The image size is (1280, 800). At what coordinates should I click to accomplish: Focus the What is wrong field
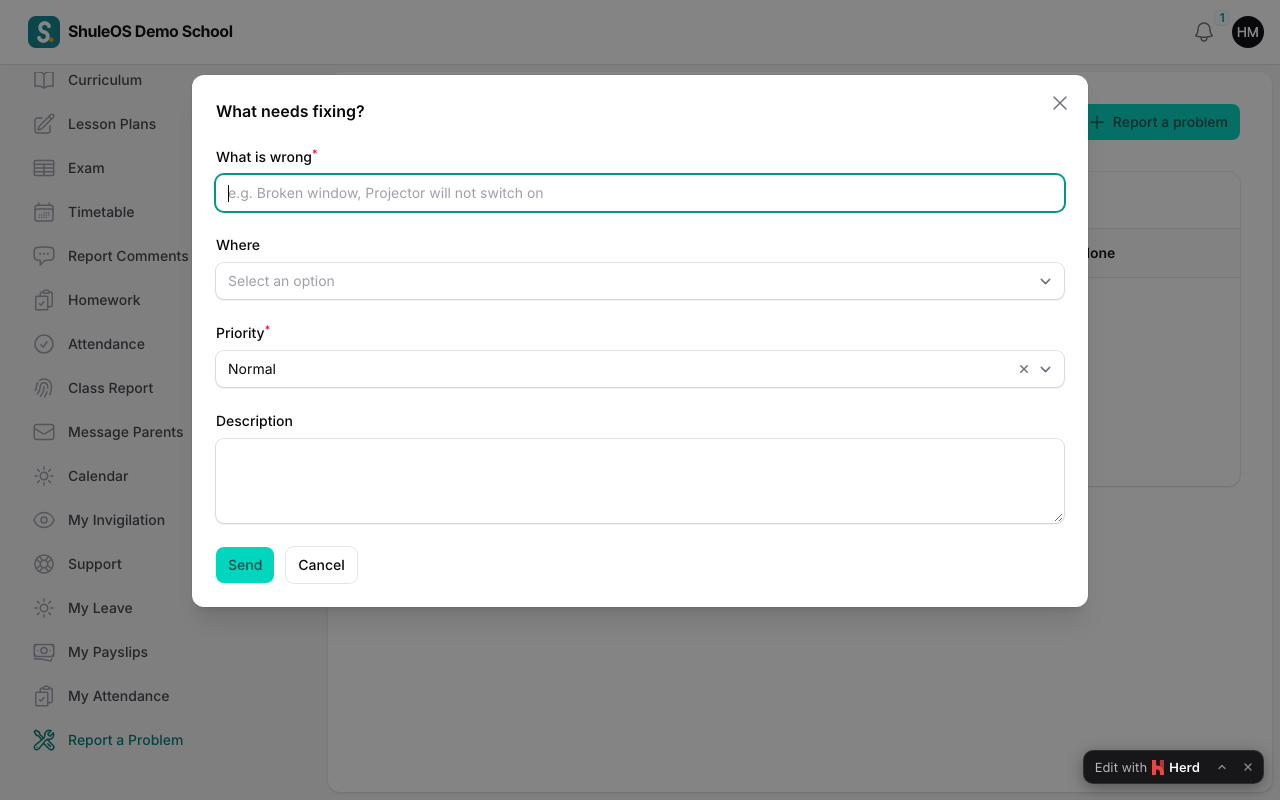(x=640, y=193)
